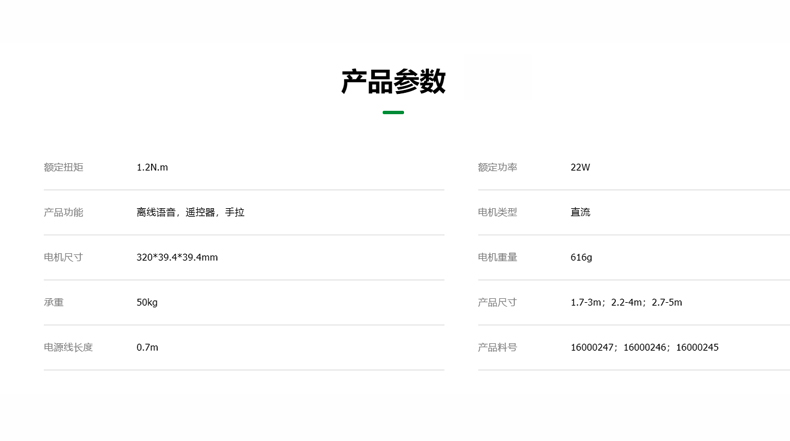Select the 电源线长度 label

(x=68, y=348)
